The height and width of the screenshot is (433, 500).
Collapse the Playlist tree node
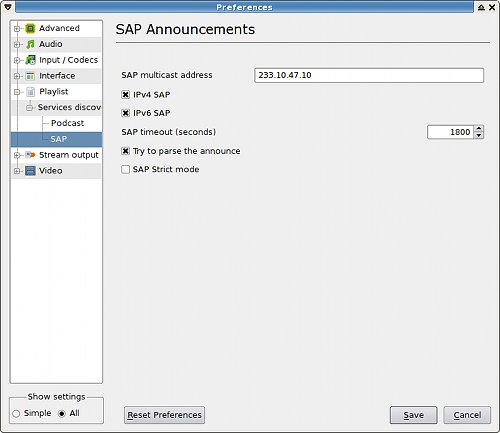point(17,92)
